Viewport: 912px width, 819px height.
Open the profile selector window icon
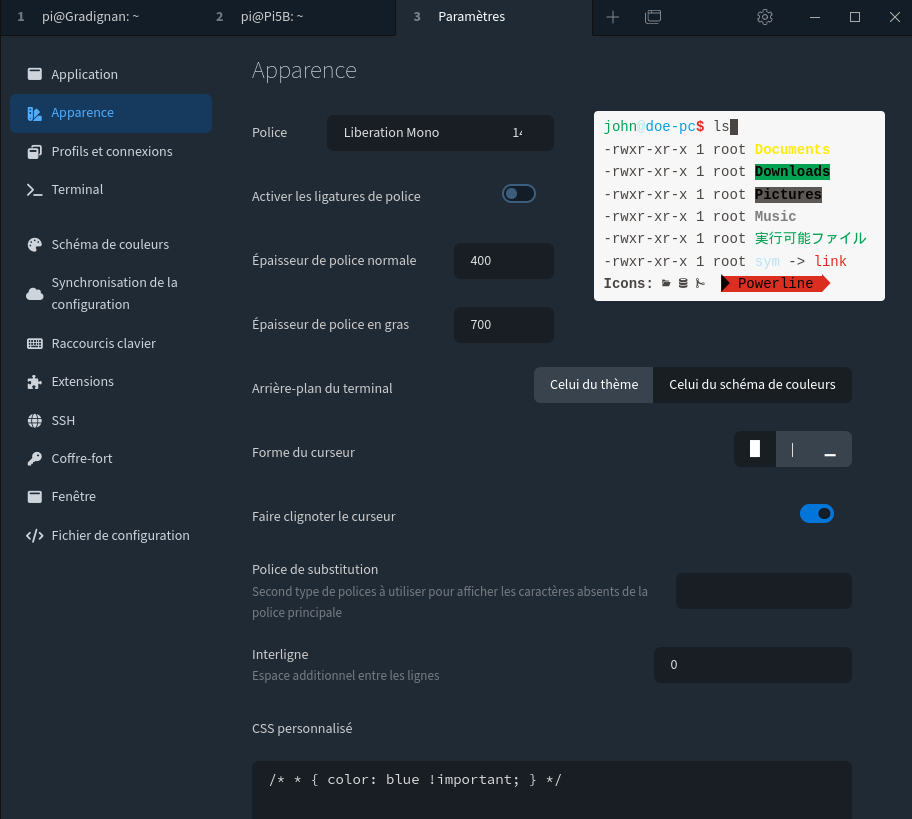653,17
